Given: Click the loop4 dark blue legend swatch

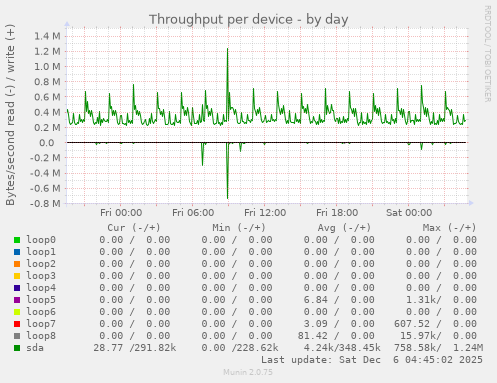Looking at the screenshot, I should (x=17, y=288).
